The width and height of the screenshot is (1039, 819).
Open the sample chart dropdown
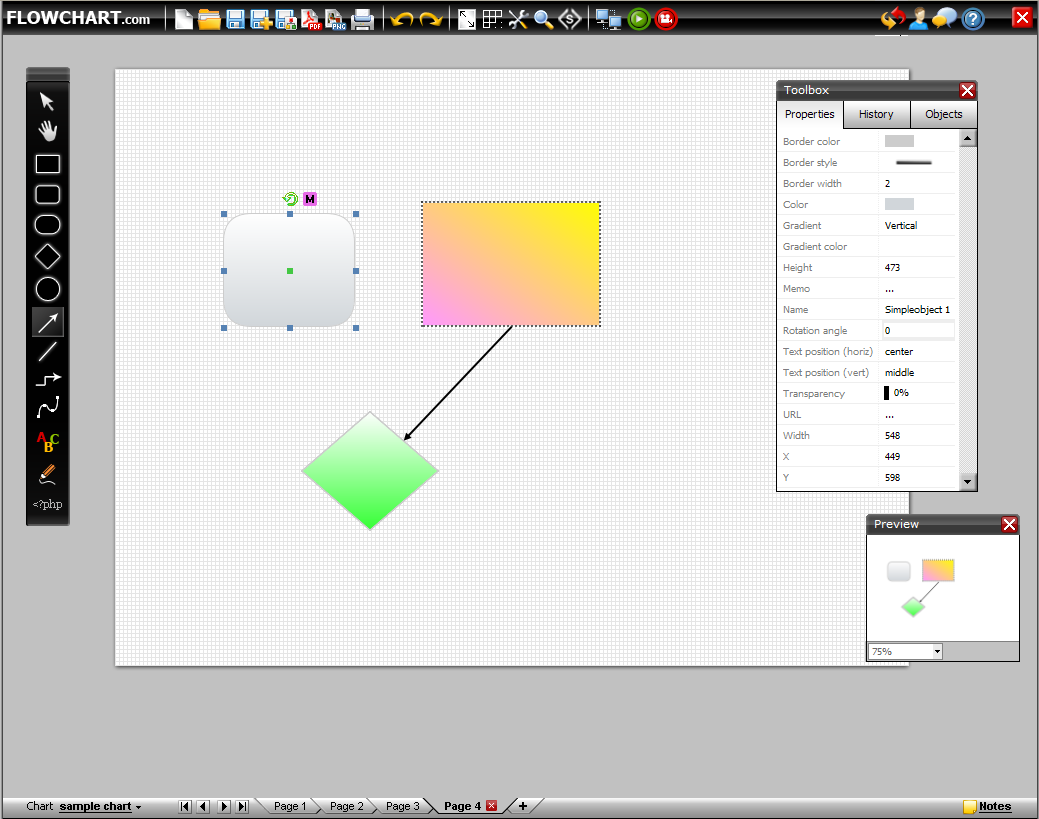coord(99,806)
